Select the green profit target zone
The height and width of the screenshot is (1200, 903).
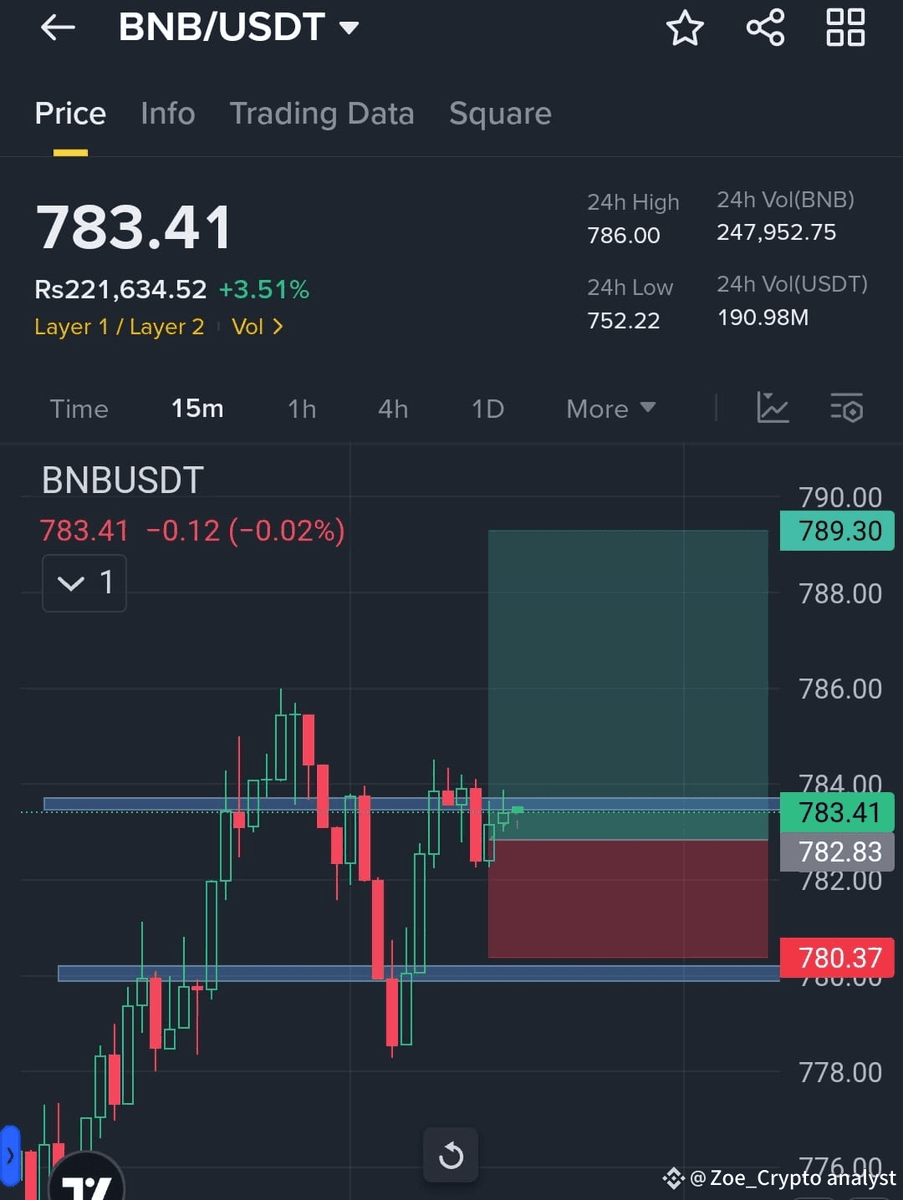coord(628,684)
